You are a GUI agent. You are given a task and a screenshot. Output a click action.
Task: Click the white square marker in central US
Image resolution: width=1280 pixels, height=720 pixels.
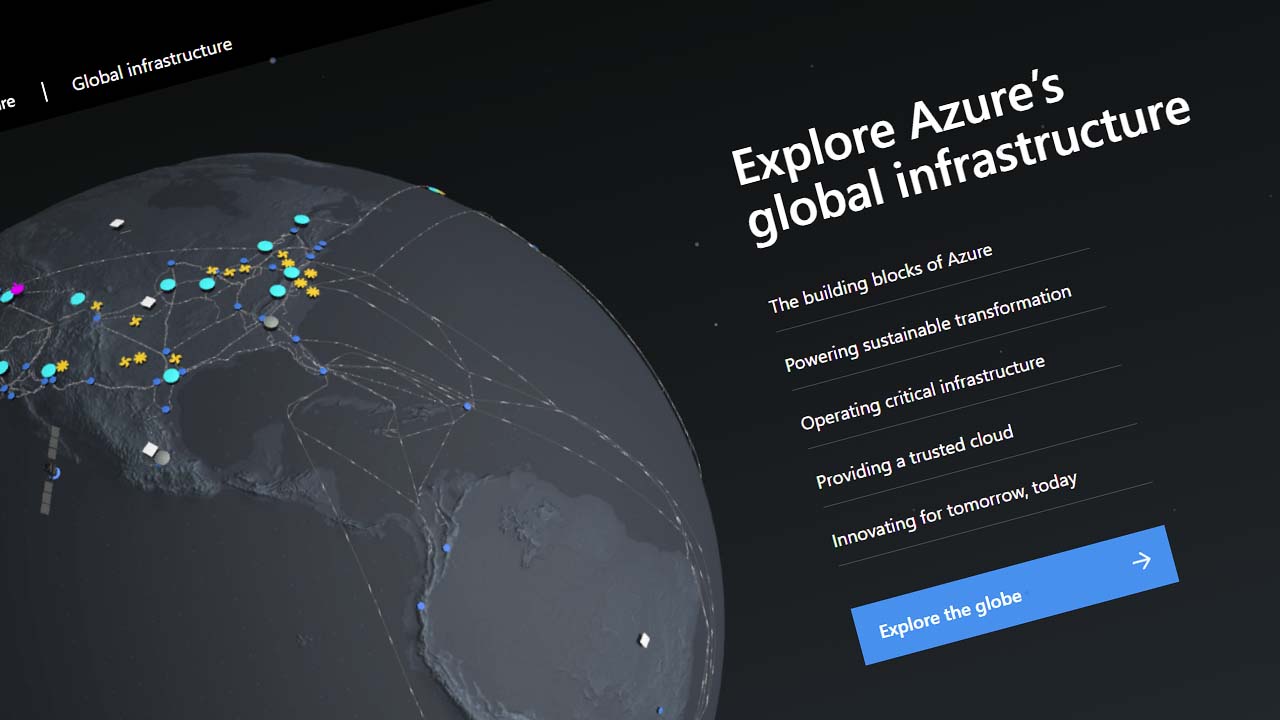(x=148, y=302)
